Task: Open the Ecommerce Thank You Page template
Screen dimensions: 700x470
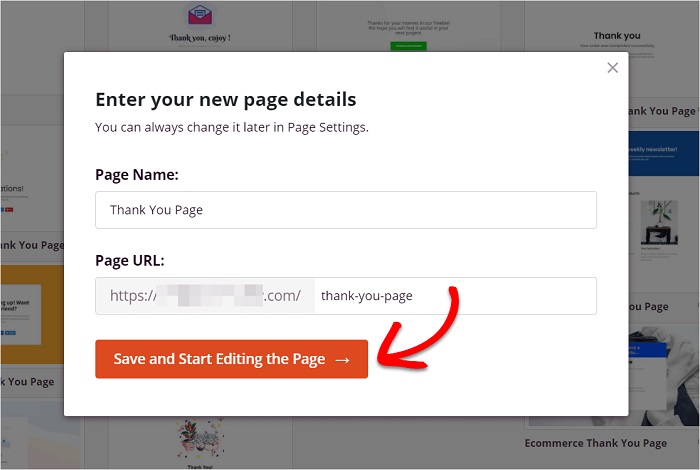Action: [x=663, y=375]
